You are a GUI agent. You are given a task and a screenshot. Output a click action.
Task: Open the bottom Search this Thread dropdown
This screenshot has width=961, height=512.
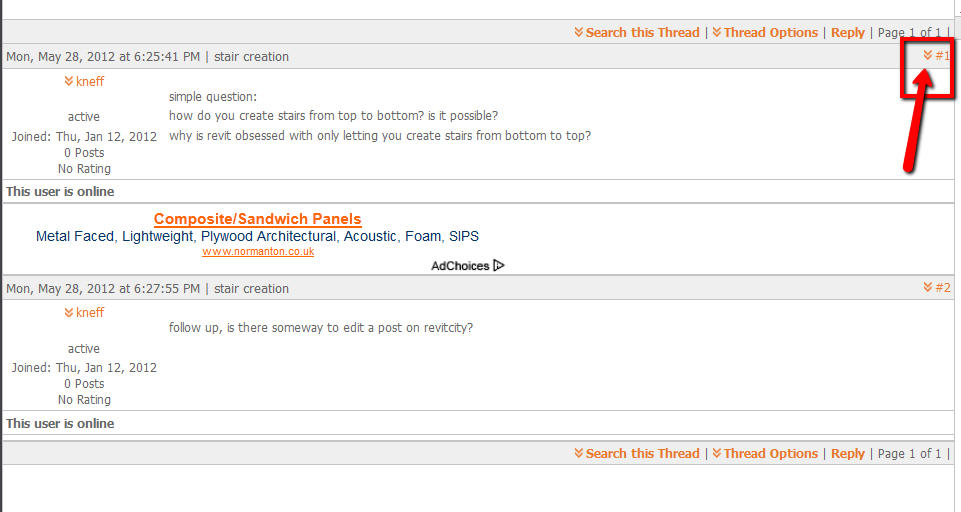(642, 454)
